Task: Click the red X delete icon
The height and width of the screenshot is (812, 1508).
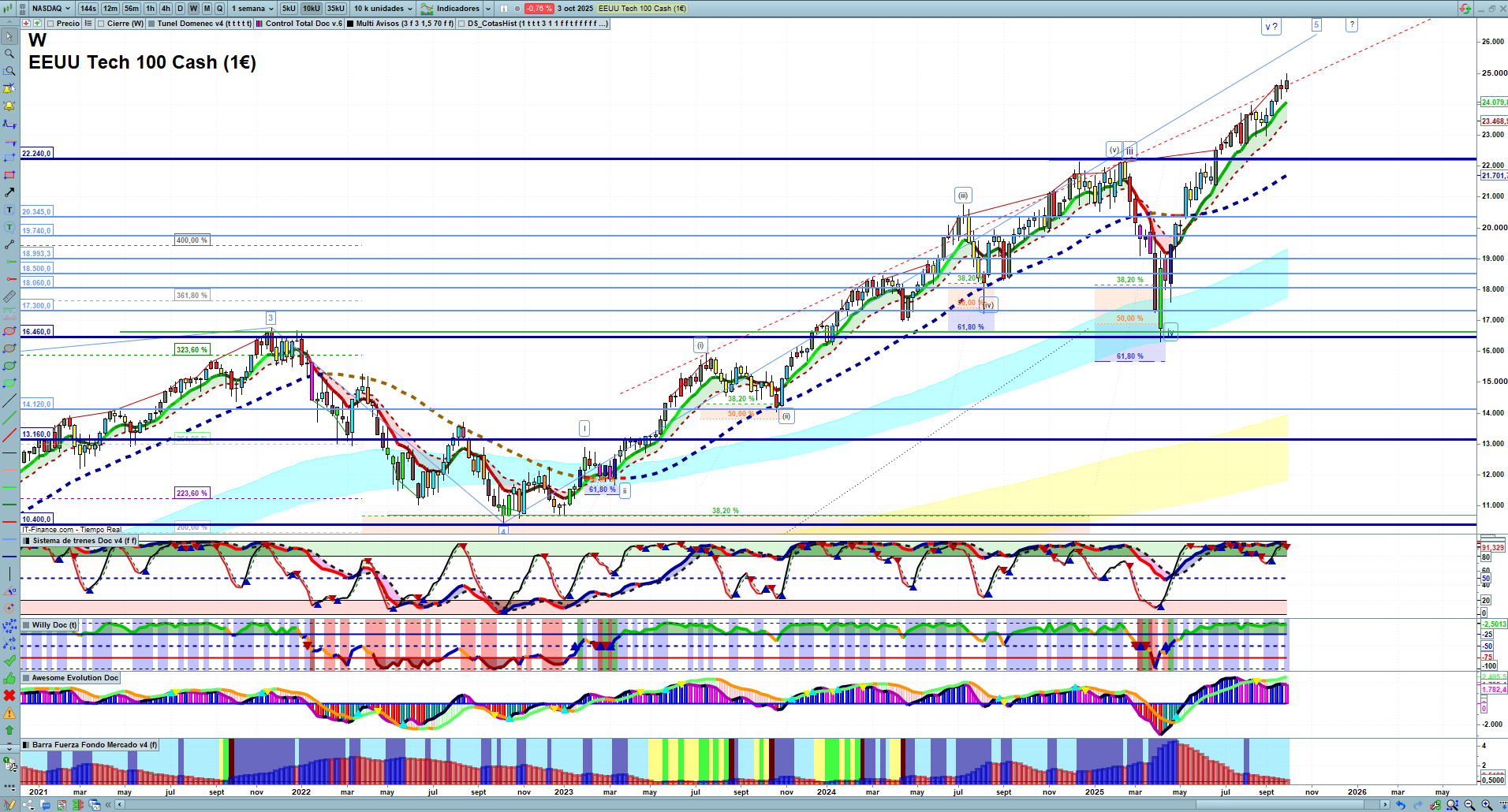Action: pos(9,695)
